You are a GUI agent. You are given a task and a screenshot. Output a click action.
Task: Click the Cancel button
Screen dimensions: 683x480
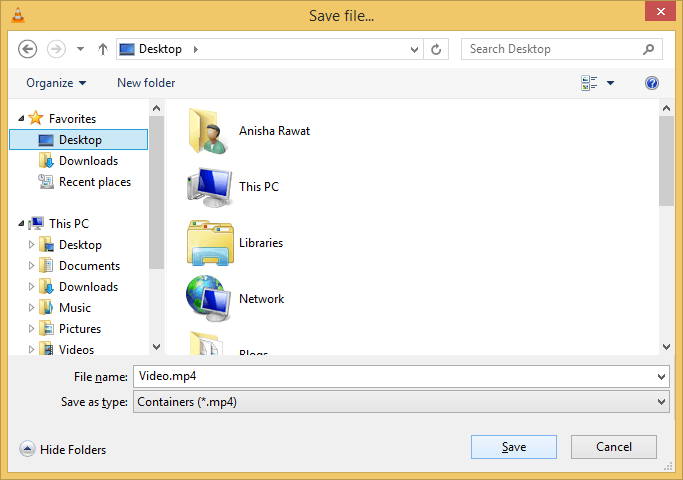(614, 447)
